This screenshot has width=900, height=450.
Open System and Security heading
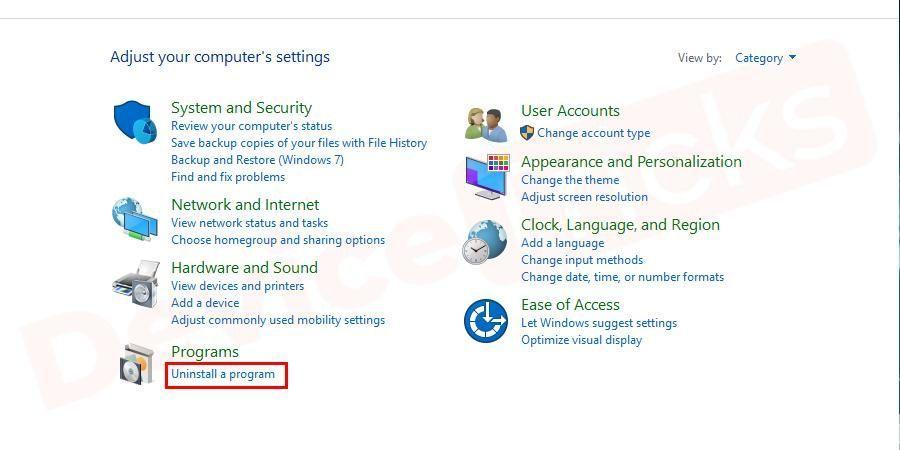tap(241, 108)
